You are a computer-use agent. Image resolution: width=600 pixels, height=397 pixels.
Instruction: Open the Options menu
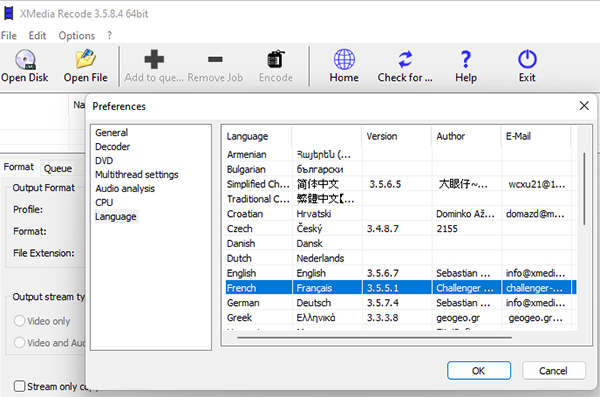click(x=77, y=36)
